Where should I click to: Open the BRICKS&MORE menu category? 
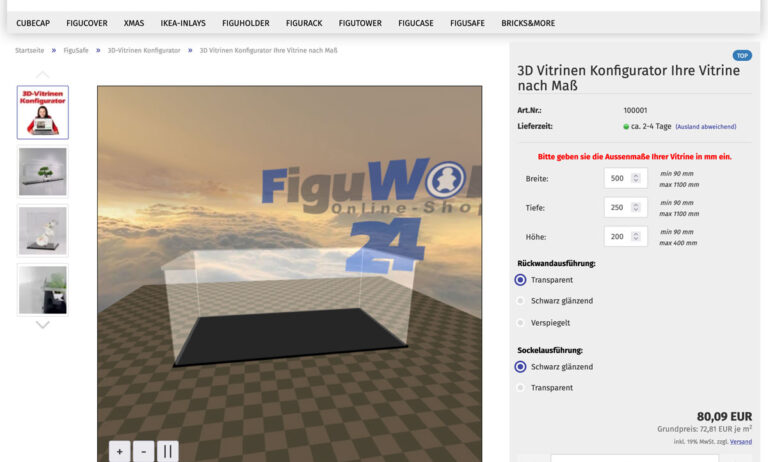[x=528, y=23]
